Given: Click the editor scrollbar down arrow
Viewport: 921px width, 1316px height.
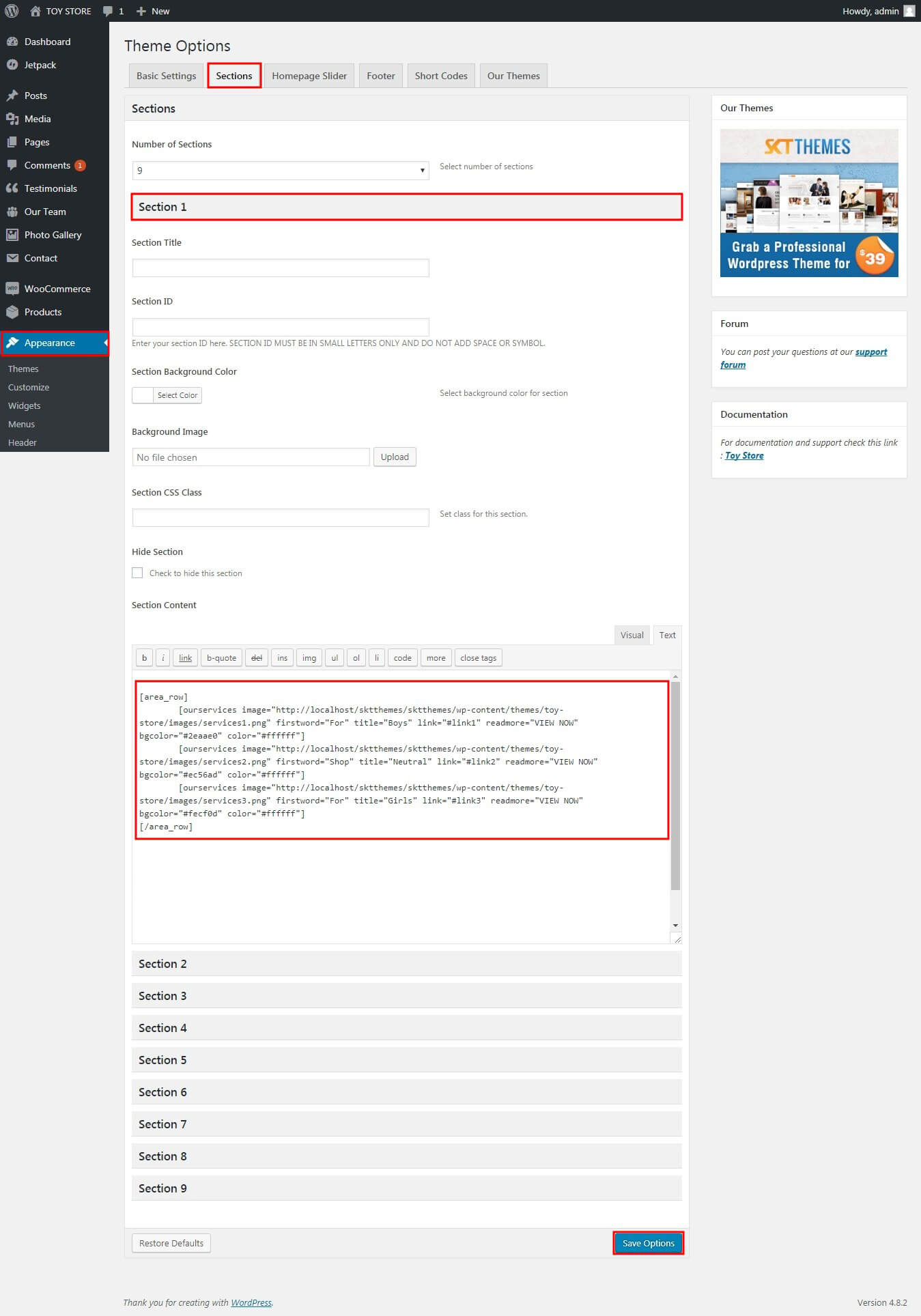Looking at the screenshot, I should tap(675, 926).
